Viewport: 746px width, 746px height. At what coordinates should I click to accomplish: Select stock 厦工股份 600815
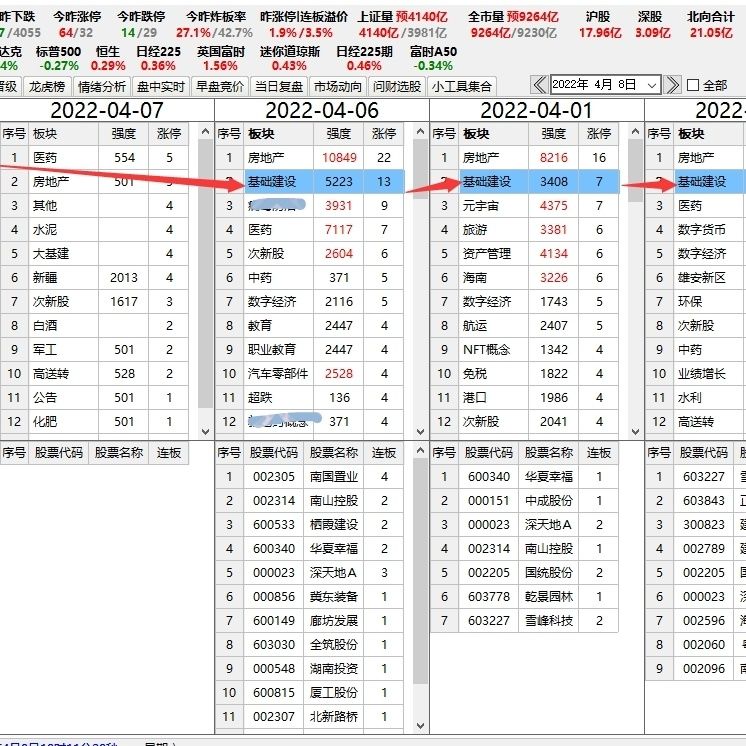[x=309, y=693]
